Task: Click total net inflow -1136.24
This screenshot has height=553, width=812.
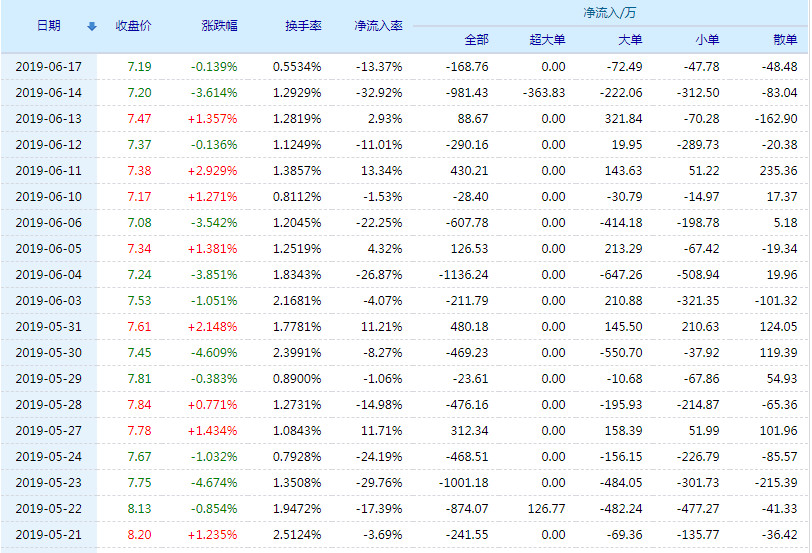Action: [463, 274]
